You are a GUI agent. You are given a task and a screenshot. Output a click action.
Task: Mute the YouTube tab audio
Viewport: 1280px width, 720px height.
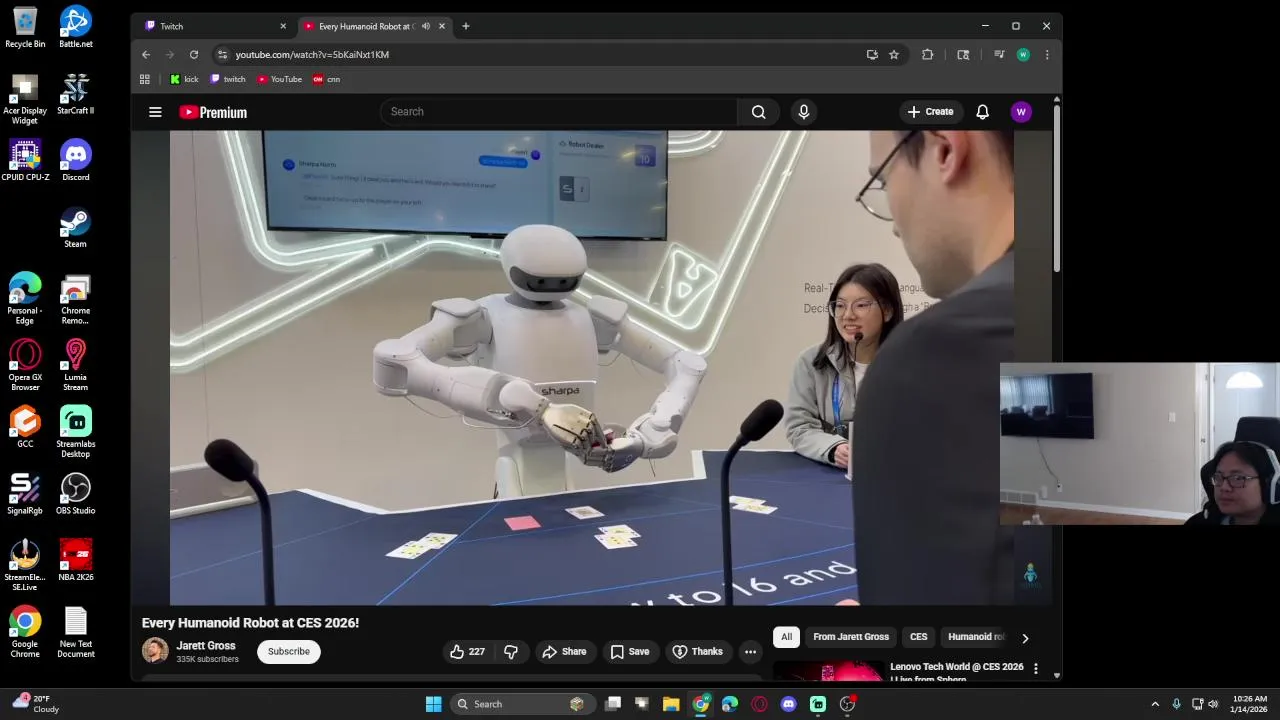pos(426,26)
